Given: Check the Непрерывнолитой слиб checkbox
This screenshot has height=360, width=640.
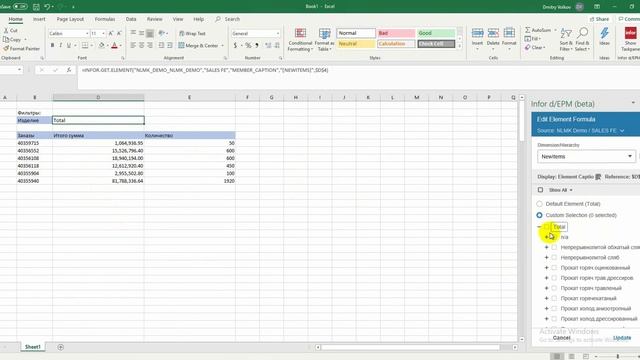Looking at the screenshot, I should tap(554, 258).
